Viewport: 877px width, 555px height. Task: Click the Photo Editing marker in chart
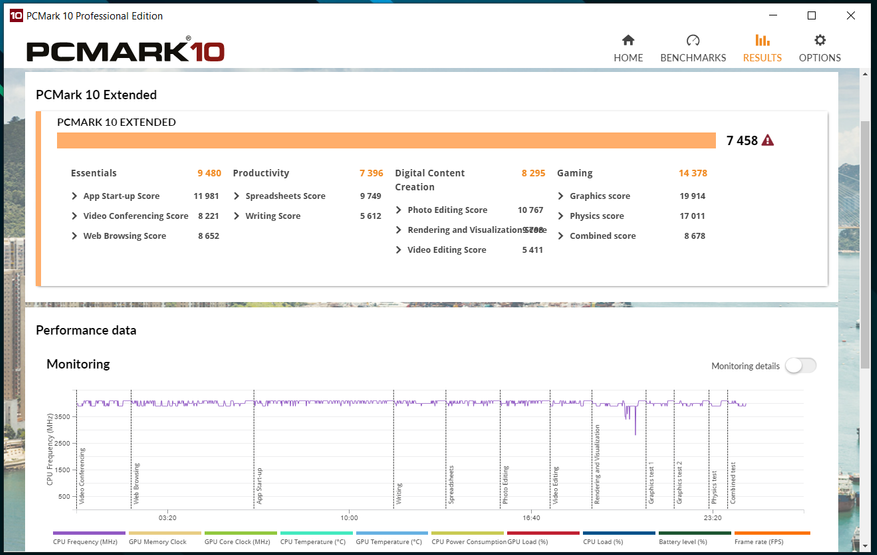(x=505, y=485)
